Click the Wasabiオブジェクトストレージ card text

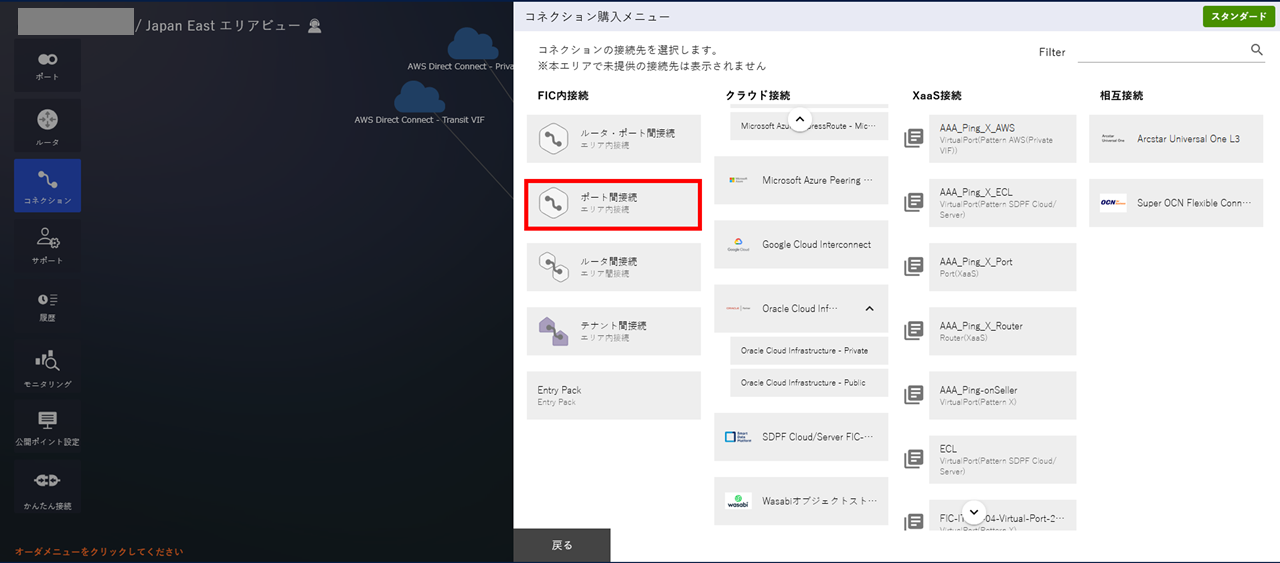(x=820, y=501)
